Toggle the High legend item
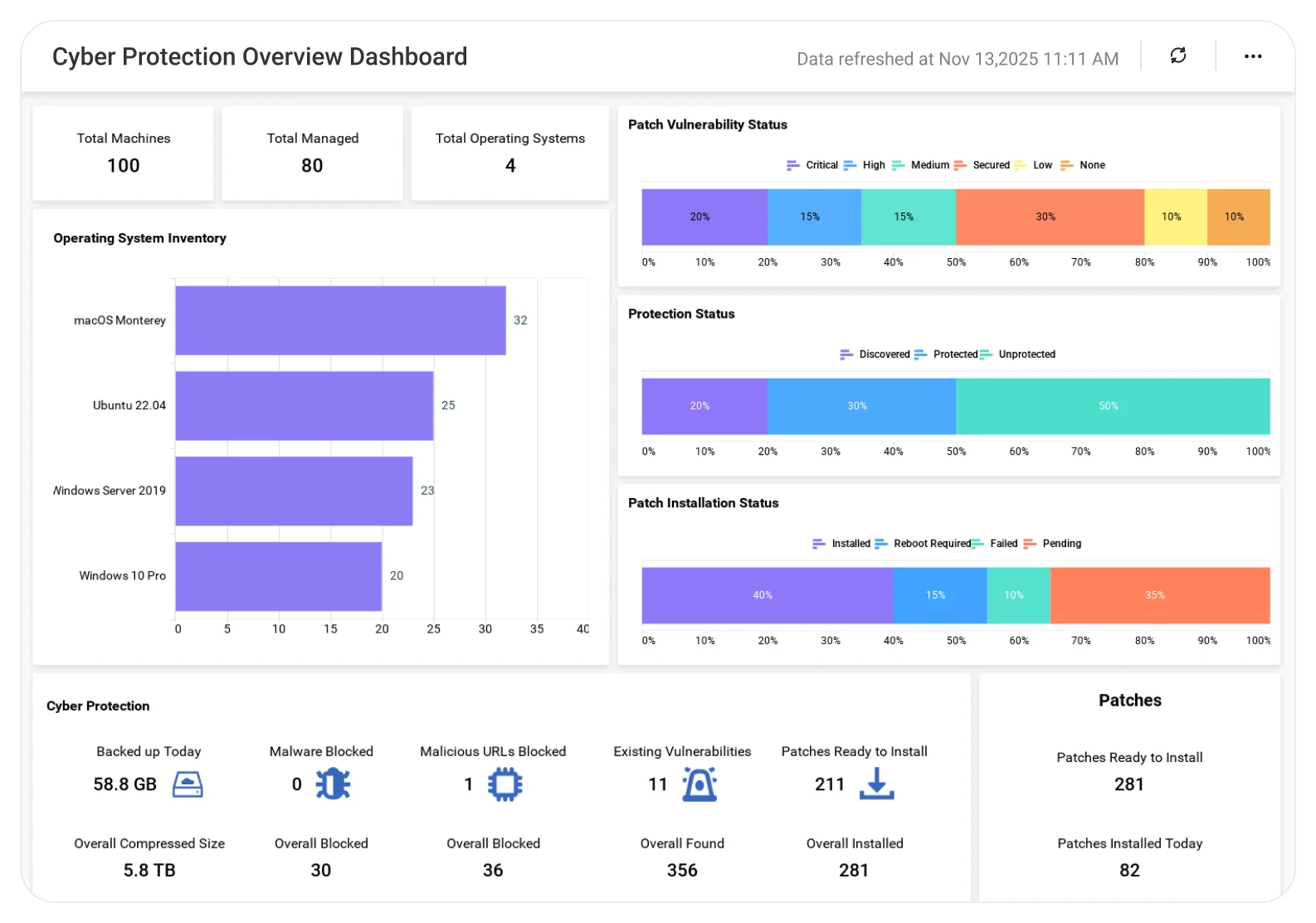The height and width of the screenshot is (923, 1316). click(x=865, y=165)
